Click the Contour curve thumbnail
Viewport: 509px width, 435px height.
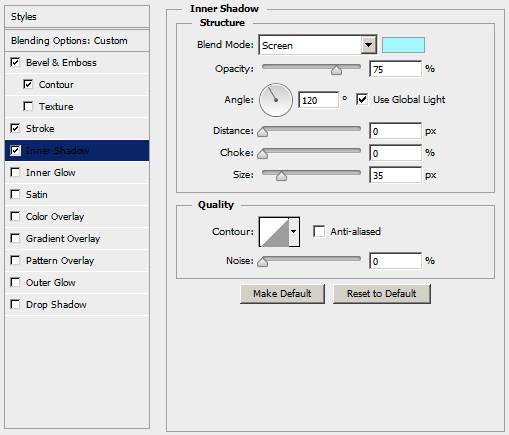[x=274, y=232]
